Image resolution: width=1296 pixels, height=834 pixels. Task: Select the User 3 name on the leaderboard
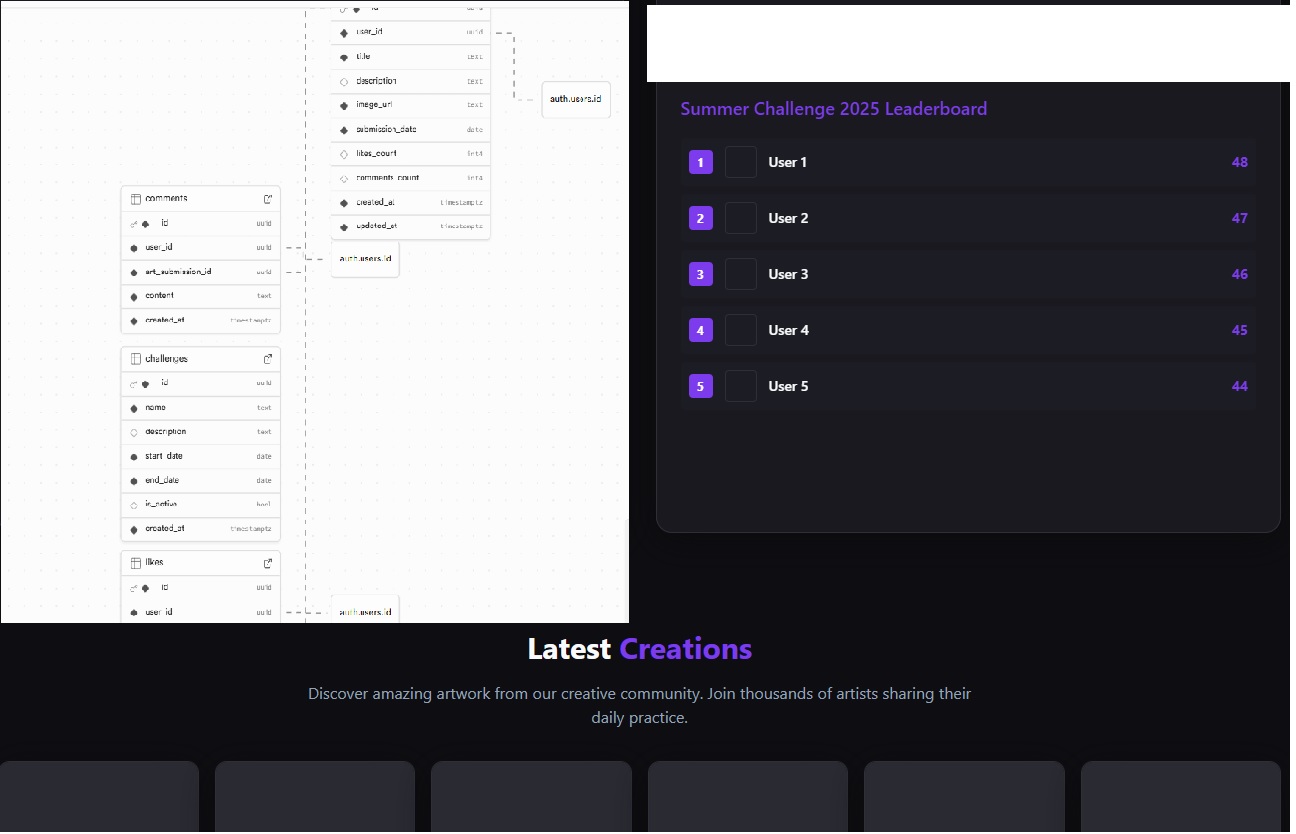(x=788, y=274)
